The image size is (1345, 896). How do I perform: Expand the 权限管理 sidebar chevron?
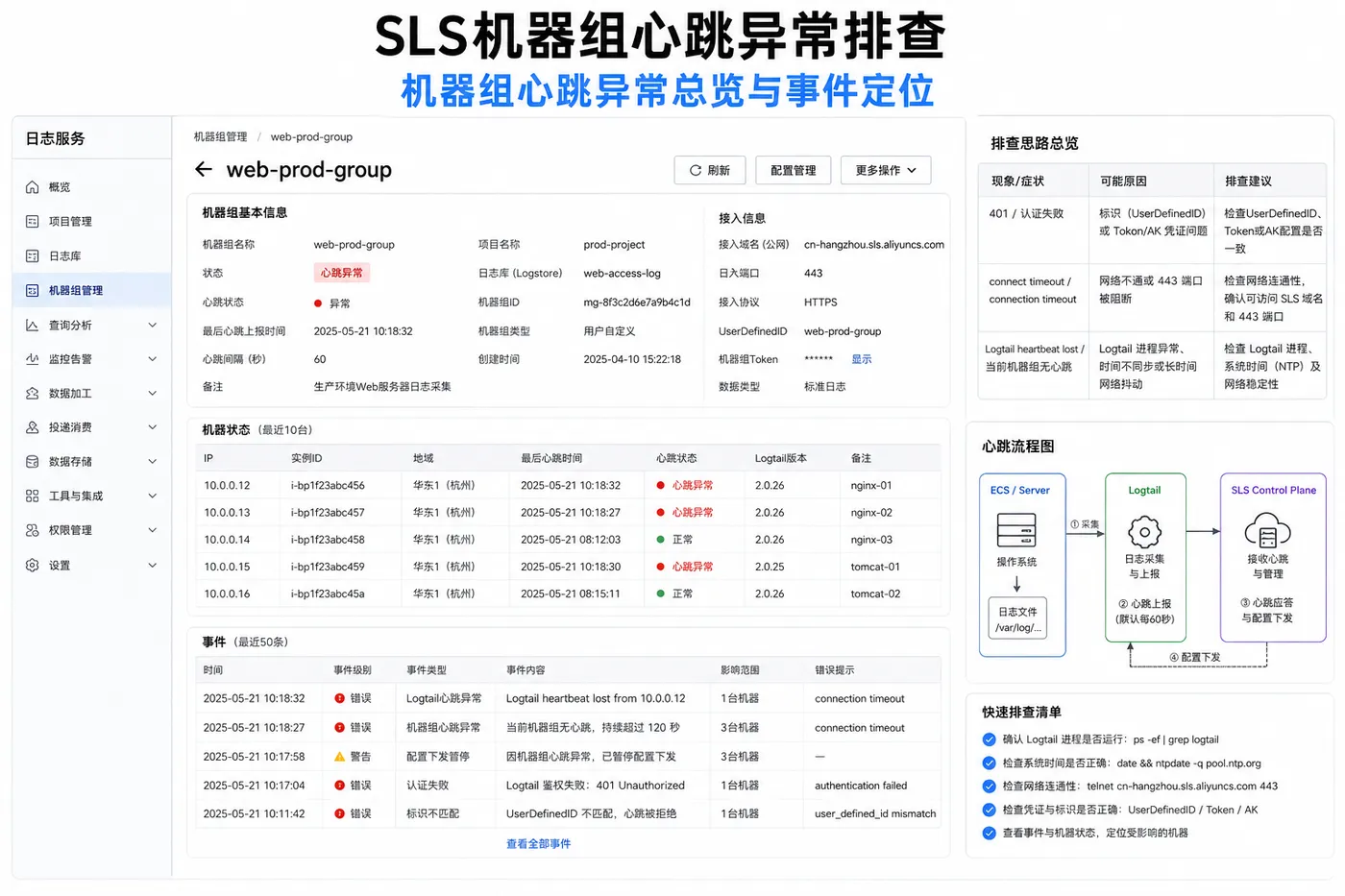(153, 530)
